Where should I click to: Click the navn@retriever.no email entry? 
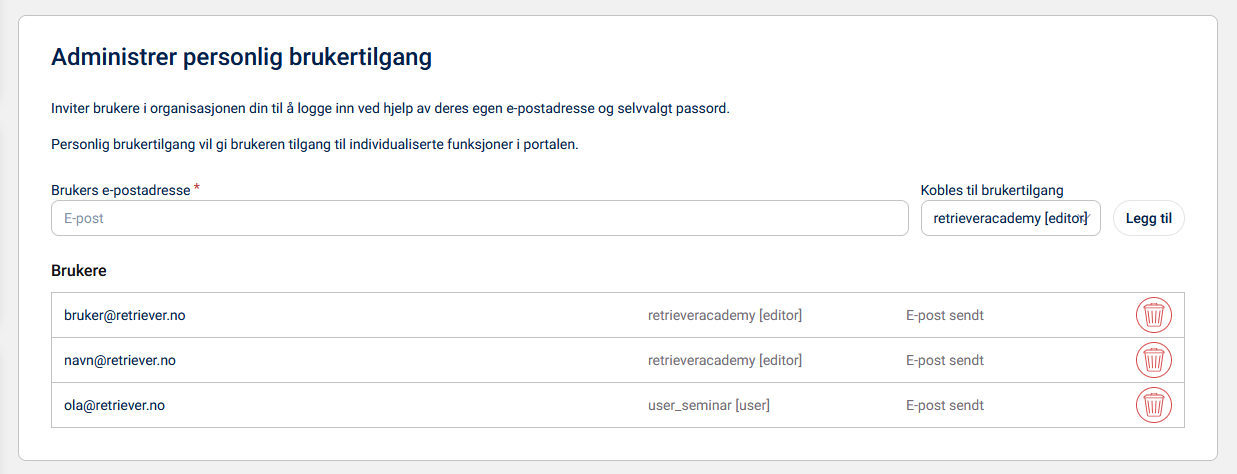(x=119, y=360)
